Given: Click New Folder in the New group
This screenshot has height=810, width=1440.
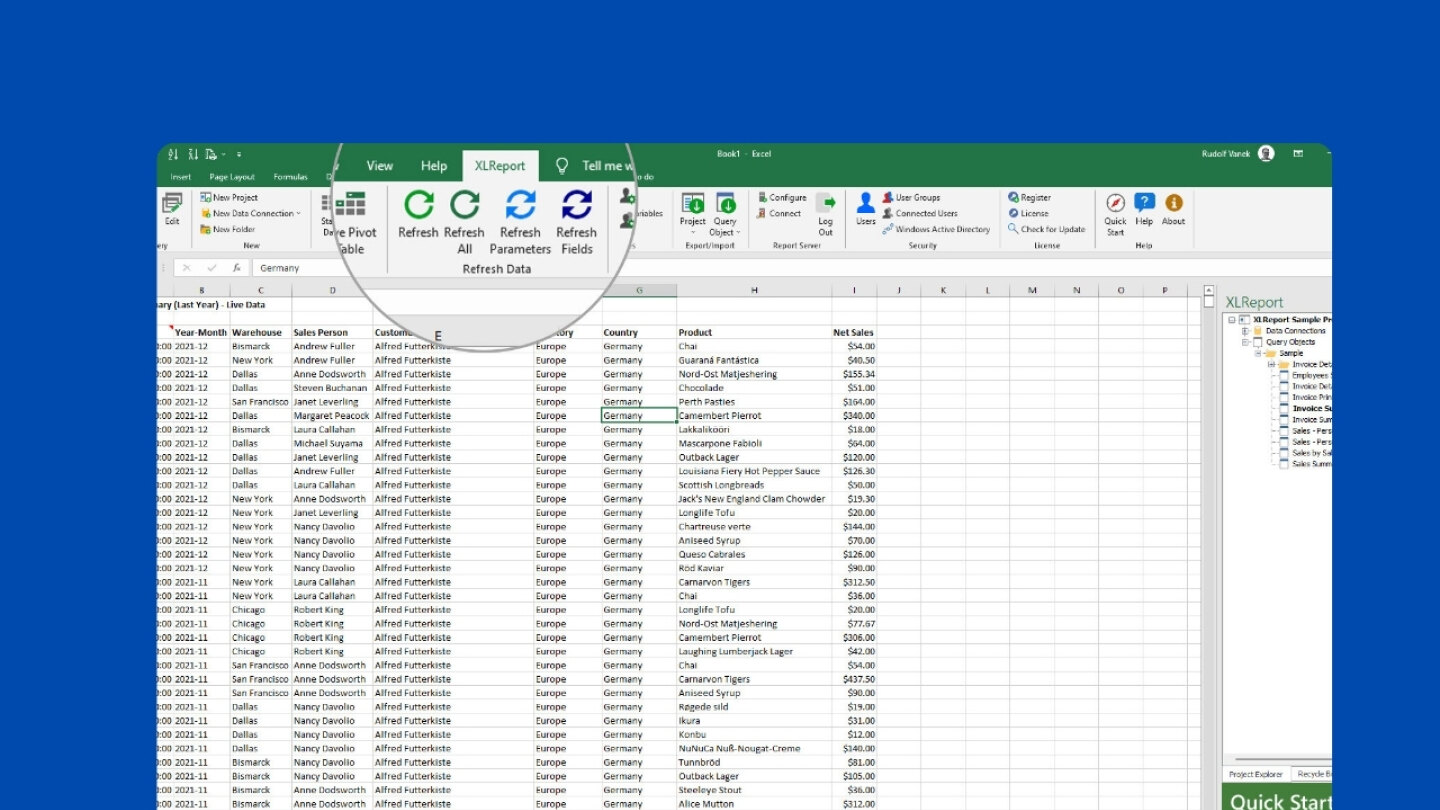Looking at the screenshot, I should (x=228, y=229).
